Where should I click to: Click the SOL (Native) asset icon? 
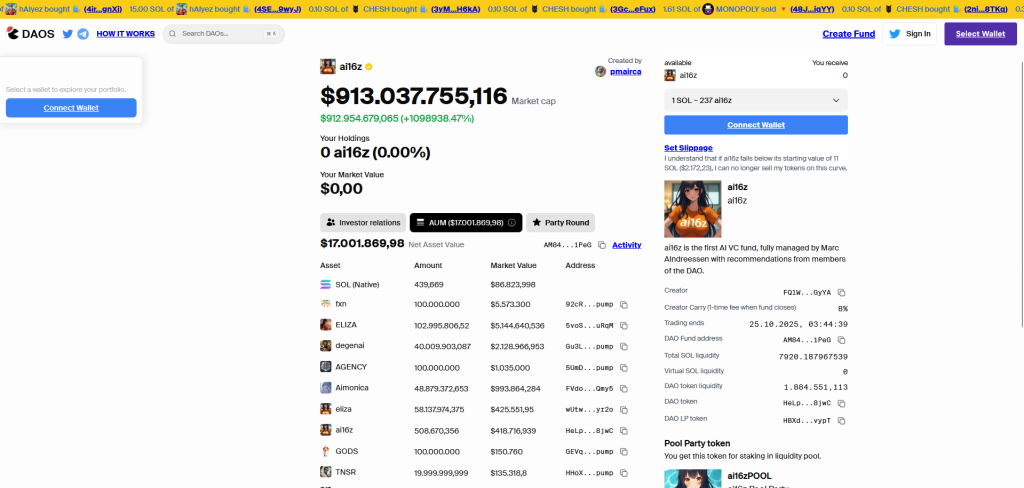[325, 285]
